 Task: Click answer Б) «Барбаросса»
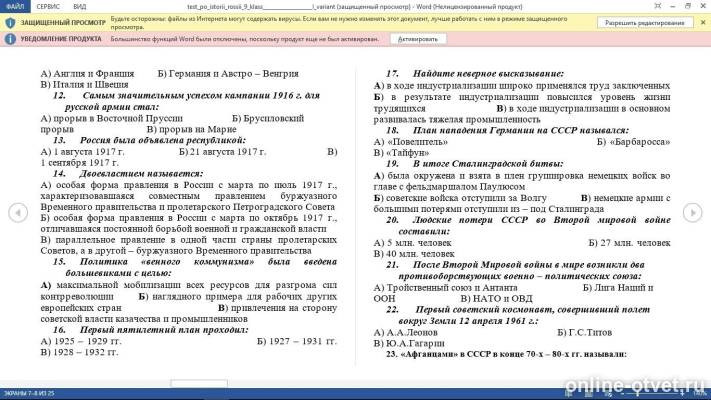click(x=633, y=141)
